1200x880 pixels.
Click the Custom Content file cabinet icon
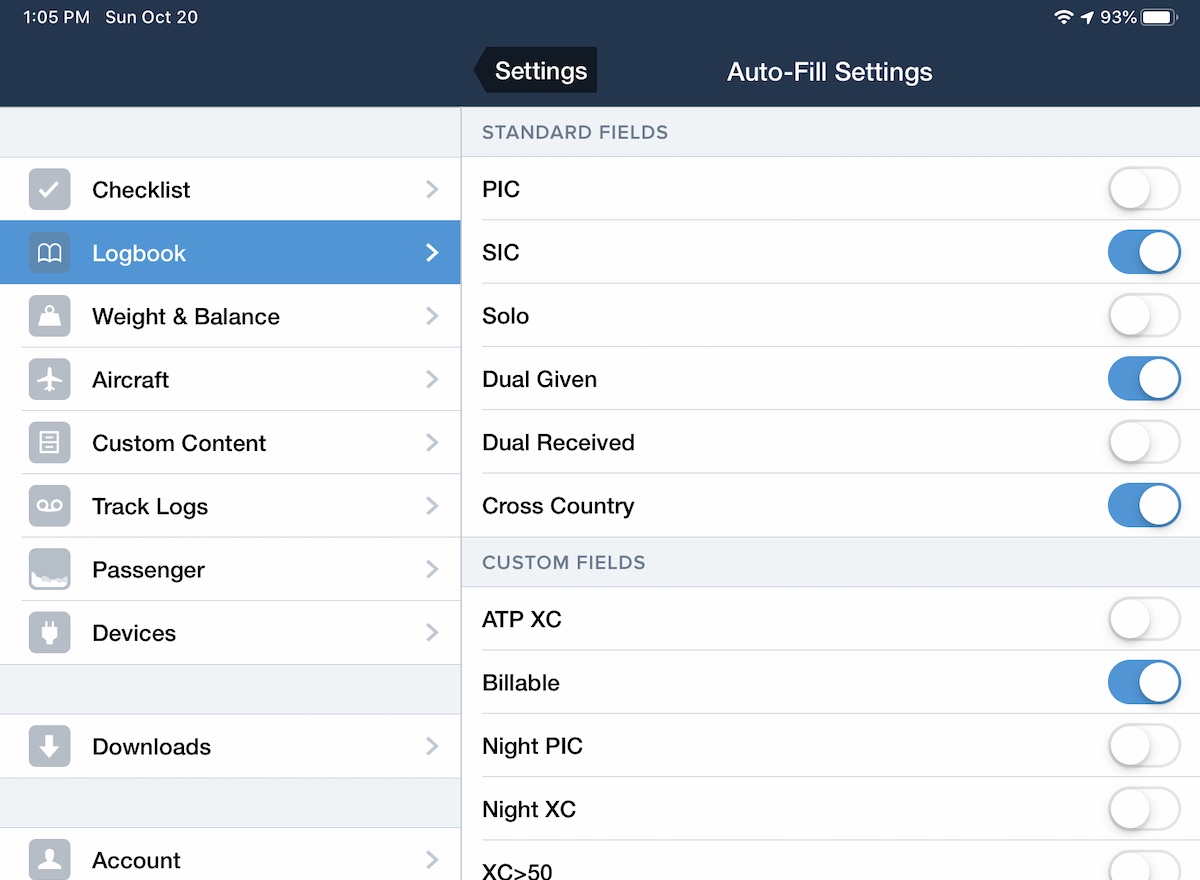tap(49, 443)
